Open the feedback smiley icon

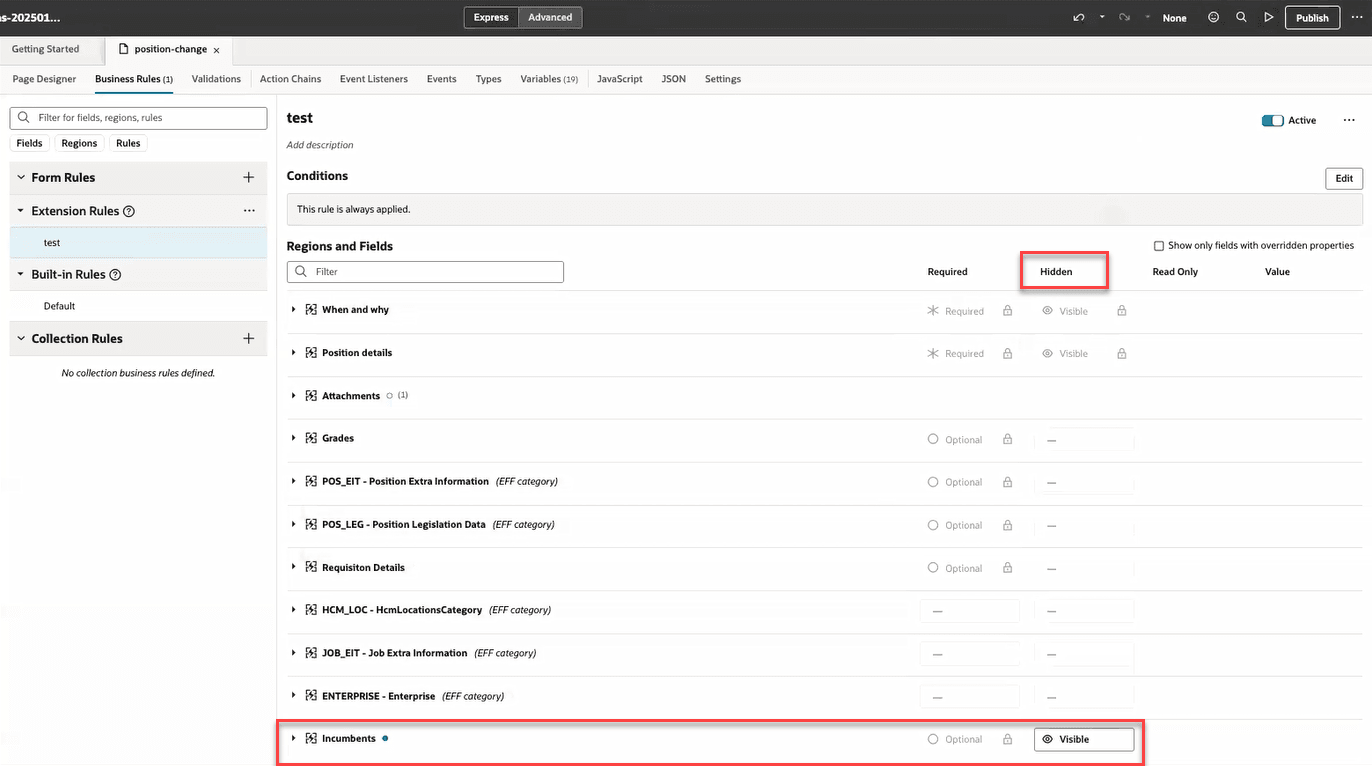[x=1214, y=17]
